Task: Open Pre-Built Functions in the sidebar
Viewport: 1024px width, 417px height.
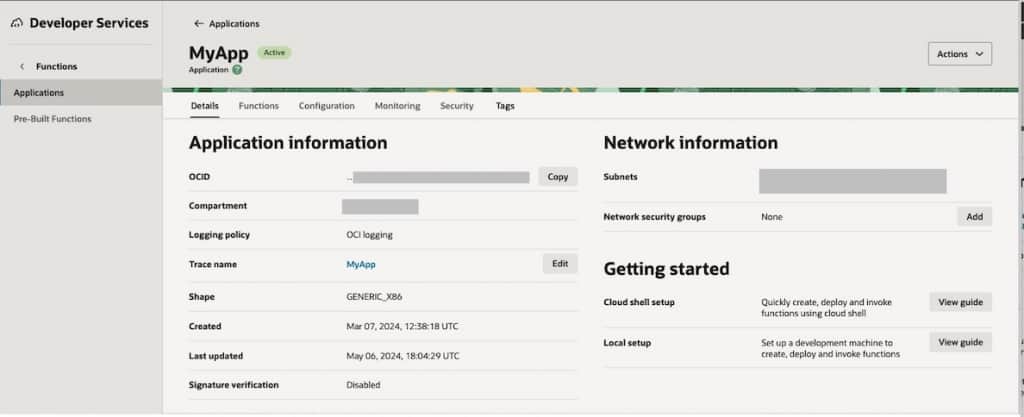Action: (x=52, y=119)
